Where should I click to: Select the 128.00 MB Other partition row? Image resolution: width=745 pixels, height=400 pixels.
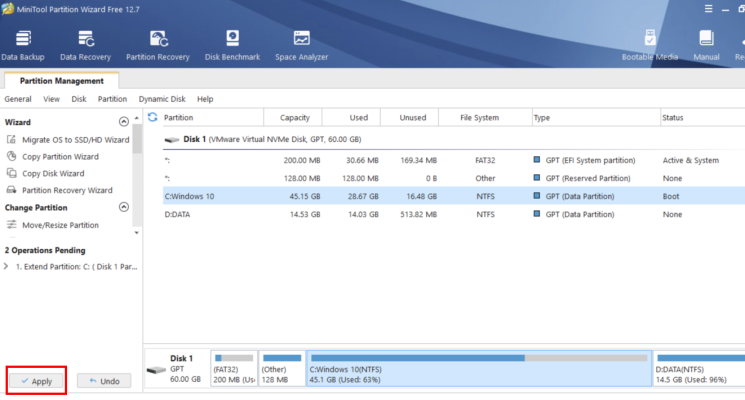(454, 178)
